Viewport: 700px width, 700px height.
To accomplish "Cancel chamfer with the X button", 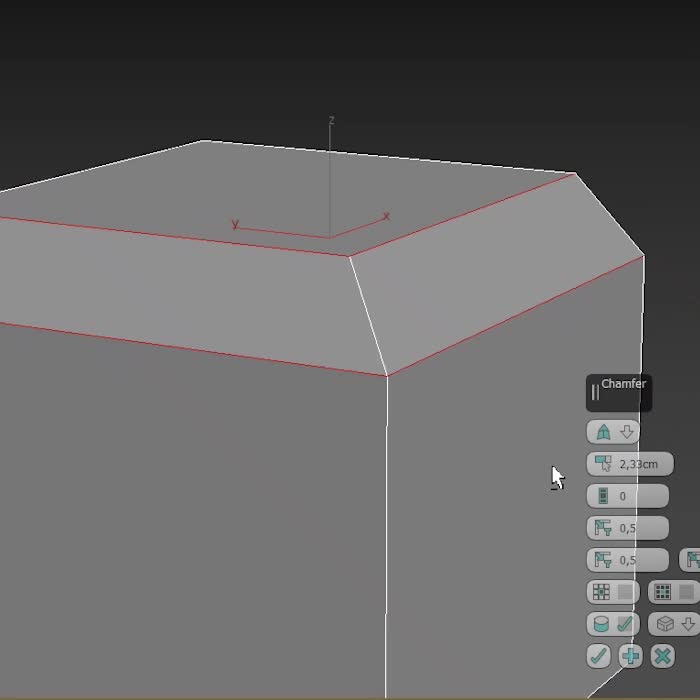I will coord(662,656).
